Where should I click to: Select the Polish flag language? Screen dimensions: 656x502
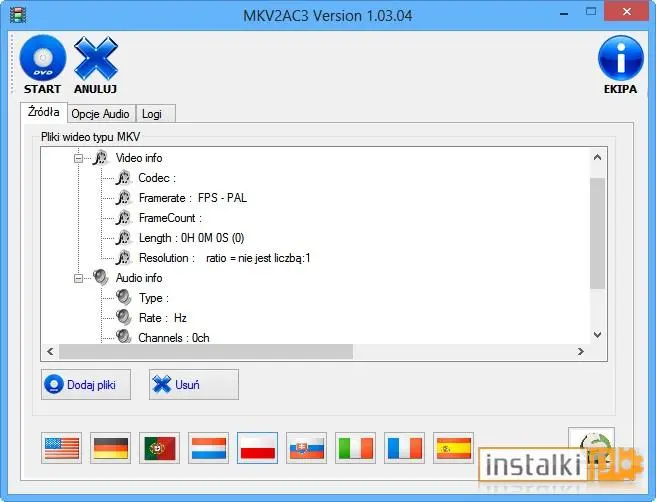point(257,448)
